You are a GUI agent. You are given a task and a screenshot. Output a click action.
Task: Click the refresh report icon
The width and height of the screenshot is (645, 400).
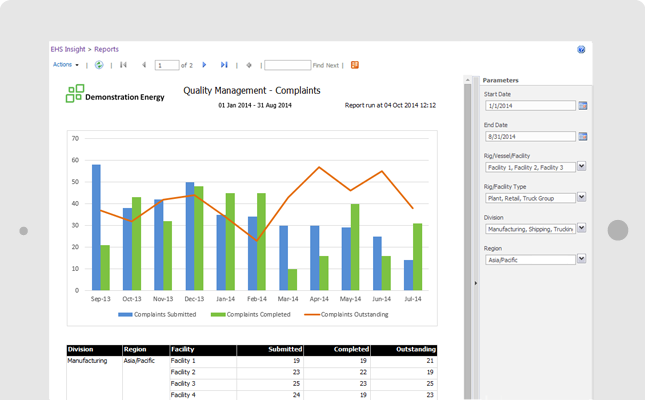coord(99,65)
